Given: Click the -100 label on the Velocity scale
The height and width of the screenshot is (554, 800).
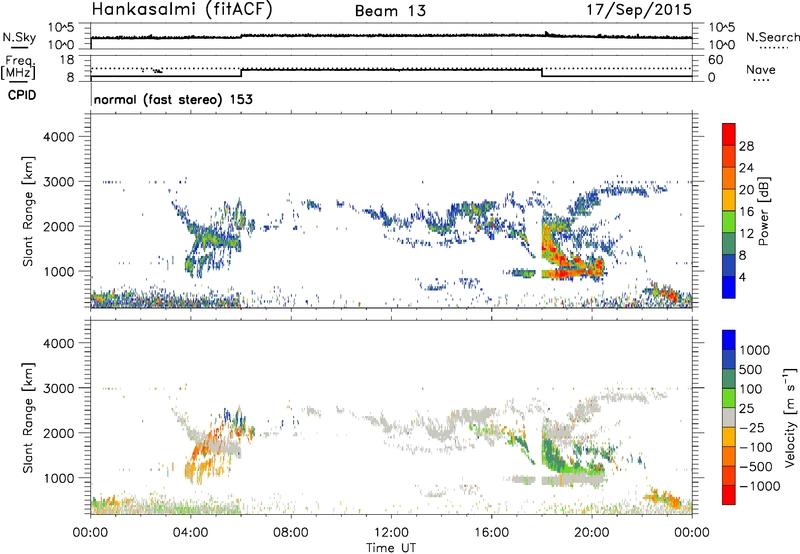Looking at the screenshot, I should click(756, 447).
